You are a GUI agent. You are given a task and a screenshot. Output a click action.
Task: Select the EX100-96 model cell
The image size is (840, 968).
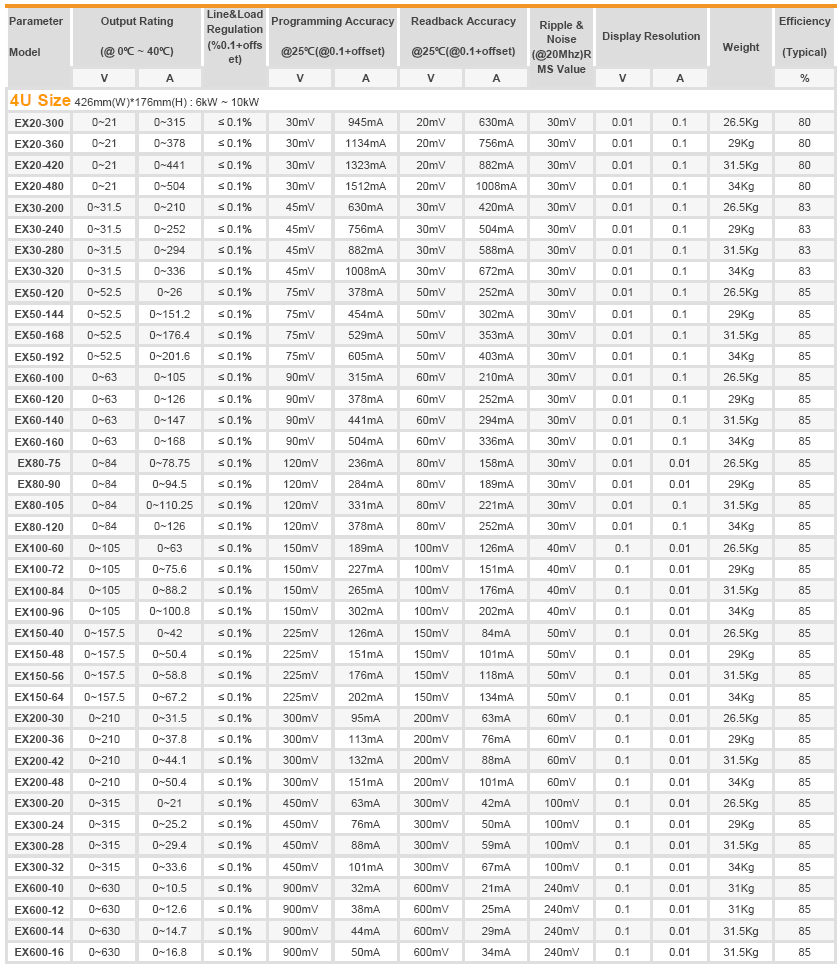[x=39, y=612]
